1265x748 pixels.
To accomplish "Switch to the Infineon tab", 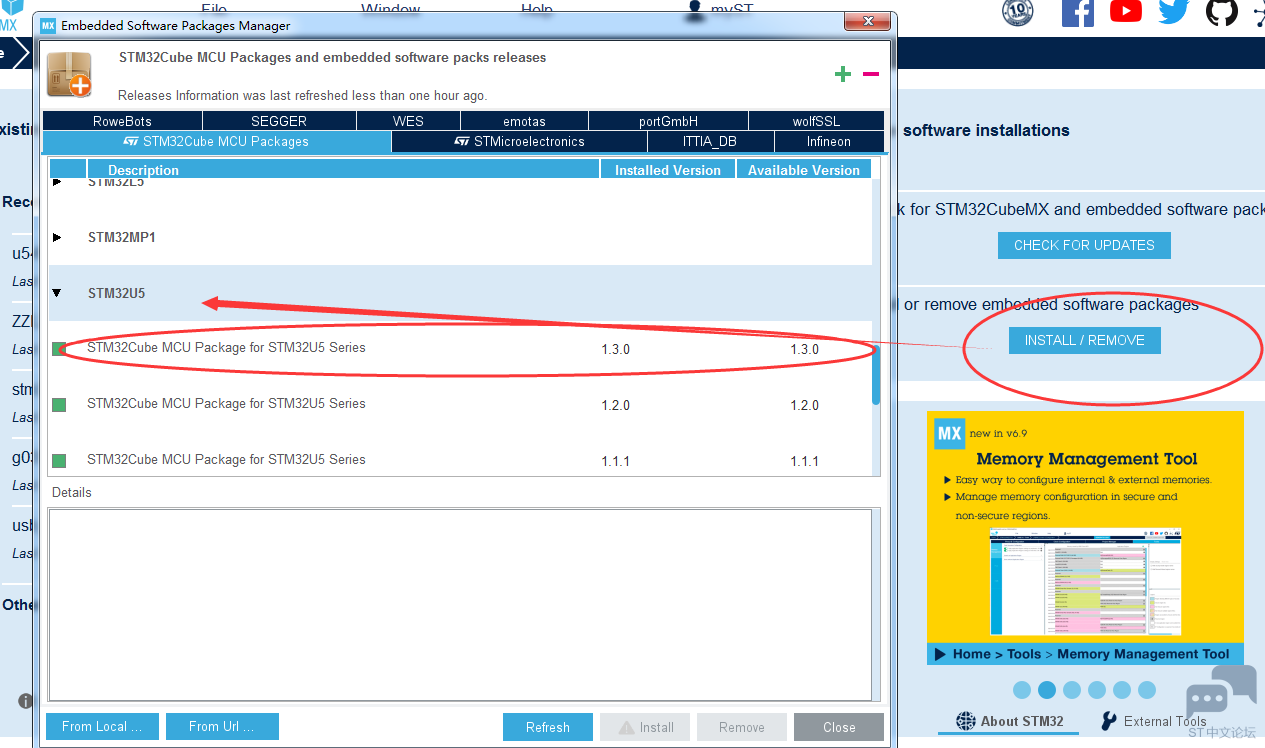I will click(x=829, y=142).
